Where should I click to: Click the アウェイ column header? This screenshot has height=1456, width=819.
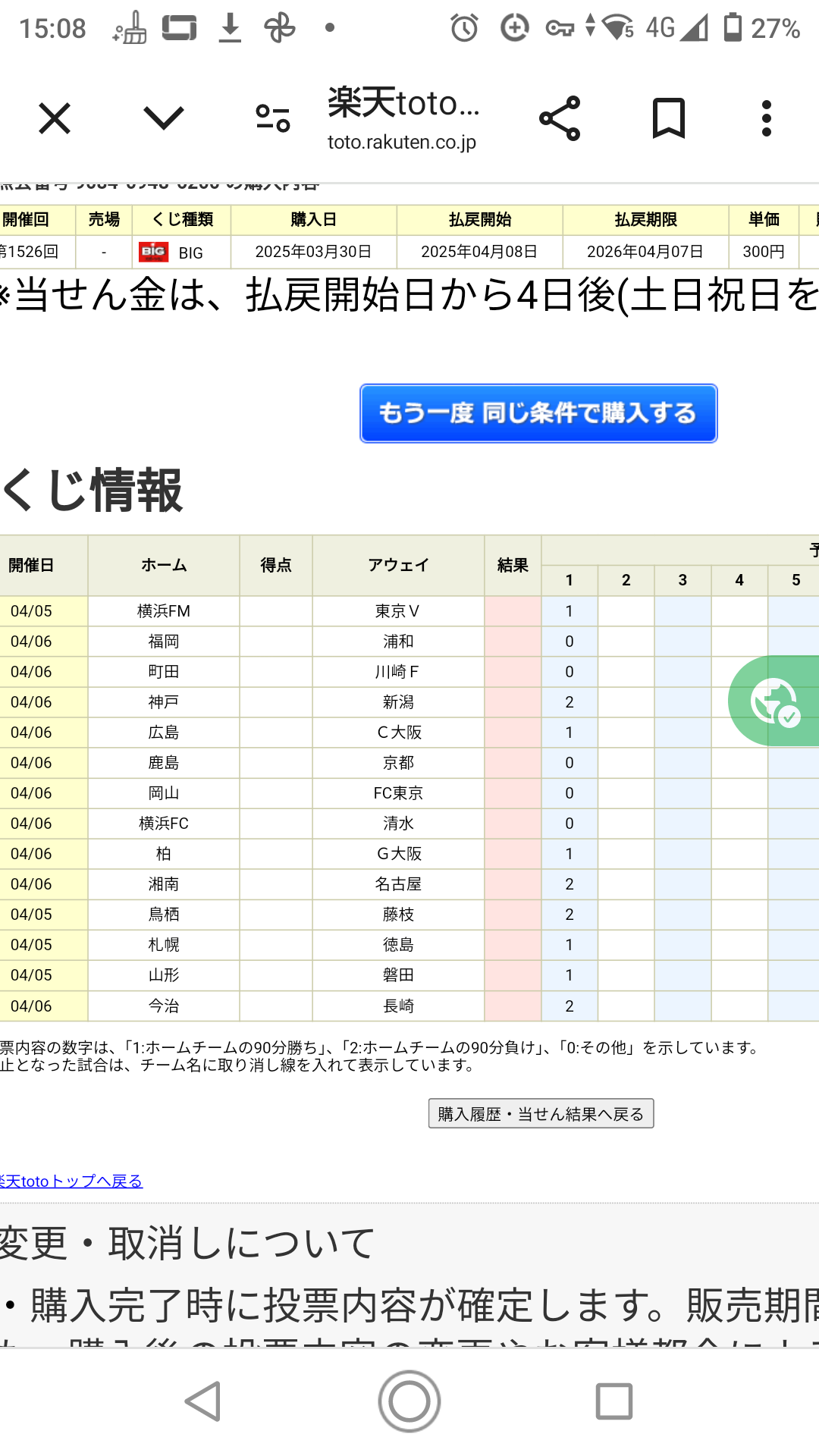tap(399, 566)
